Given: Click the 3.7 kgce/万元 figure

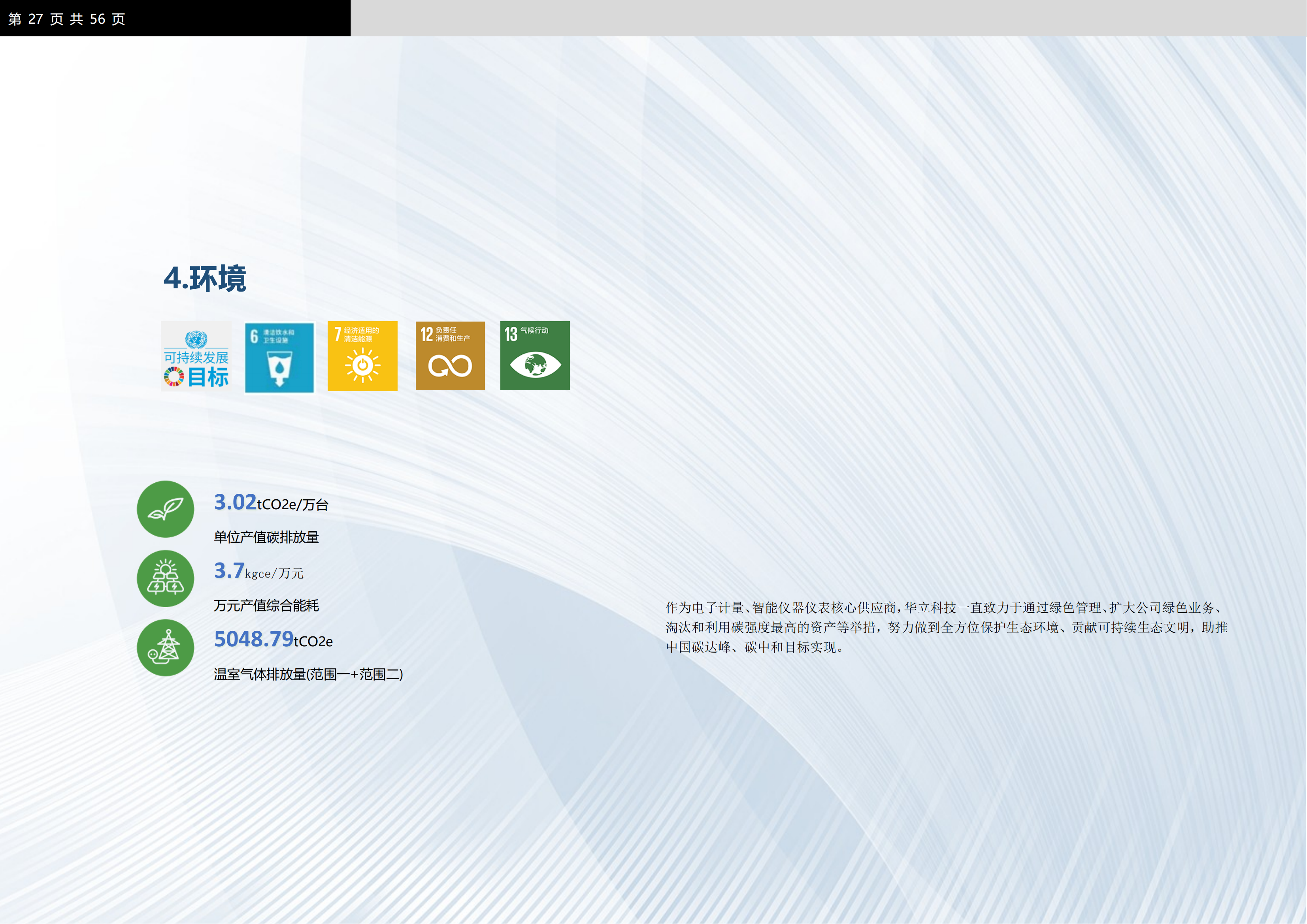Looking at the screenshot, I should [x=258, y=571].
